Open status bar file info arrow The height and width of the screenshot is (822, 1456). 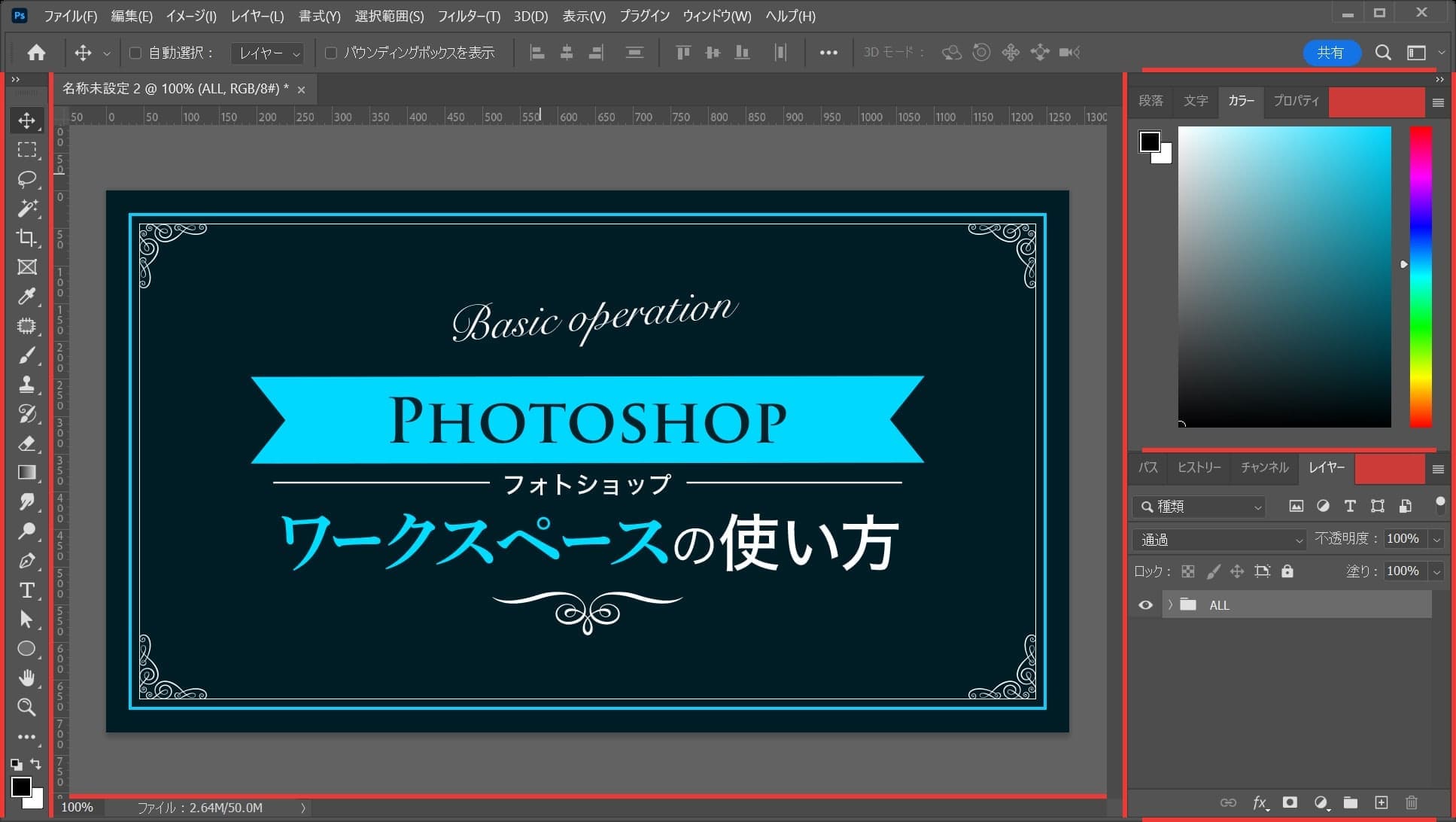pos(303,808)
